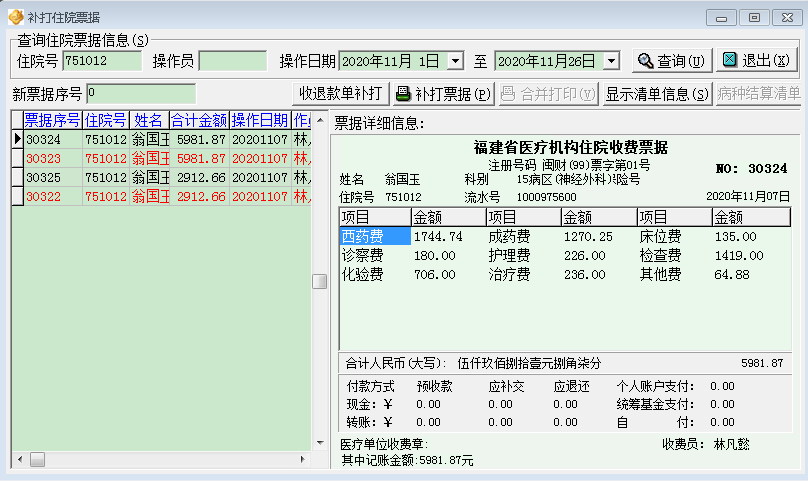The width and height of the screenshot is (808, 481).
Task: Sort by the 票据序号 column header
Action: [53, 120]
